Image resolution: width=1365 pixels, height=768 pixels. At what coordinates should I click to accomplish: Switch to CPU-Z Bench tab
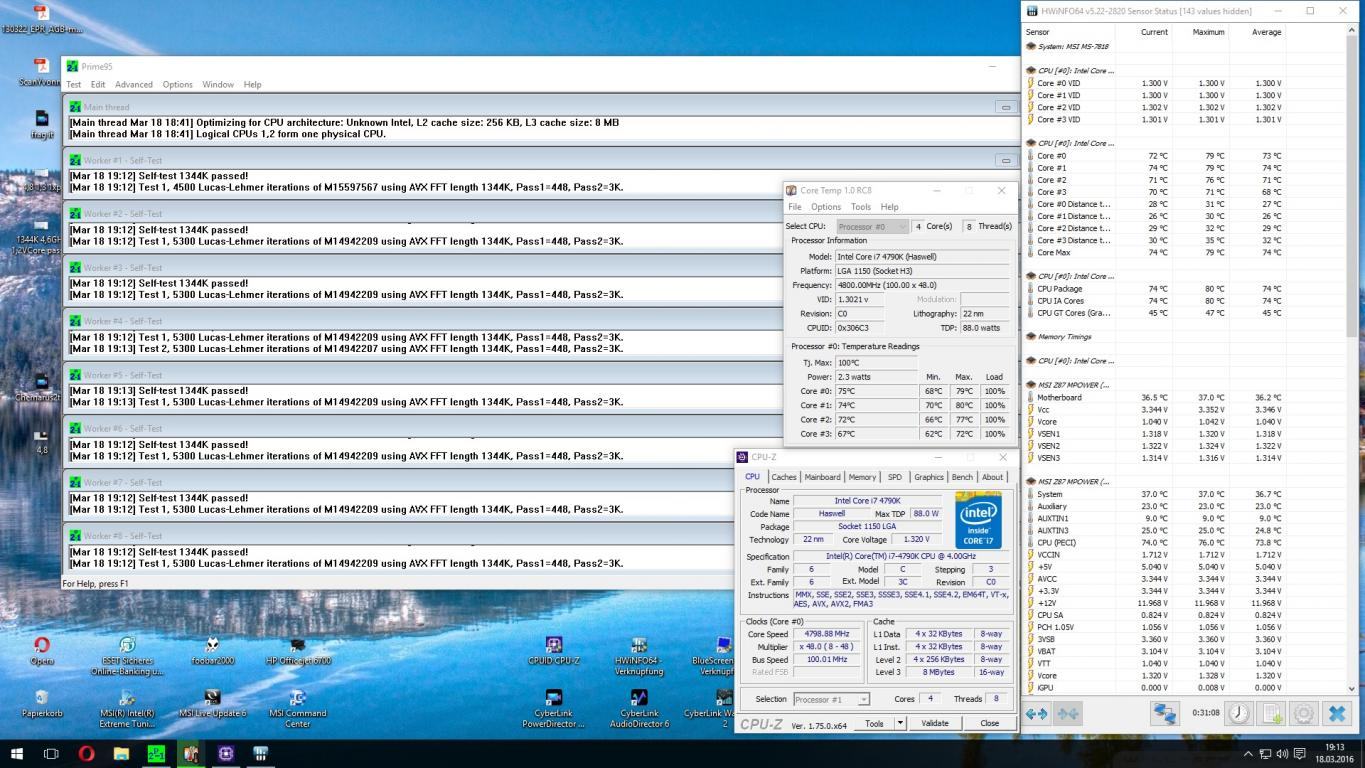tap(962, 477)
